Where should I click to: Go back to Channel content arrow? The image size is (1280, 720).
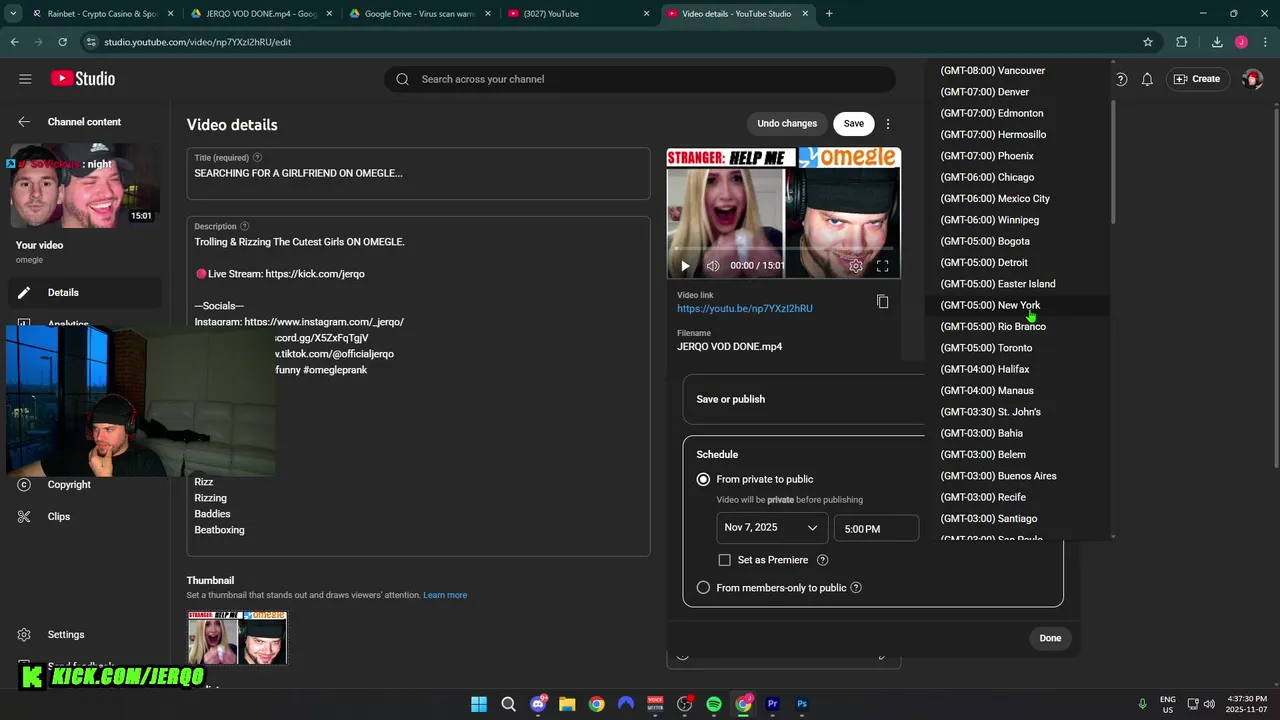[x=24, y=122]
